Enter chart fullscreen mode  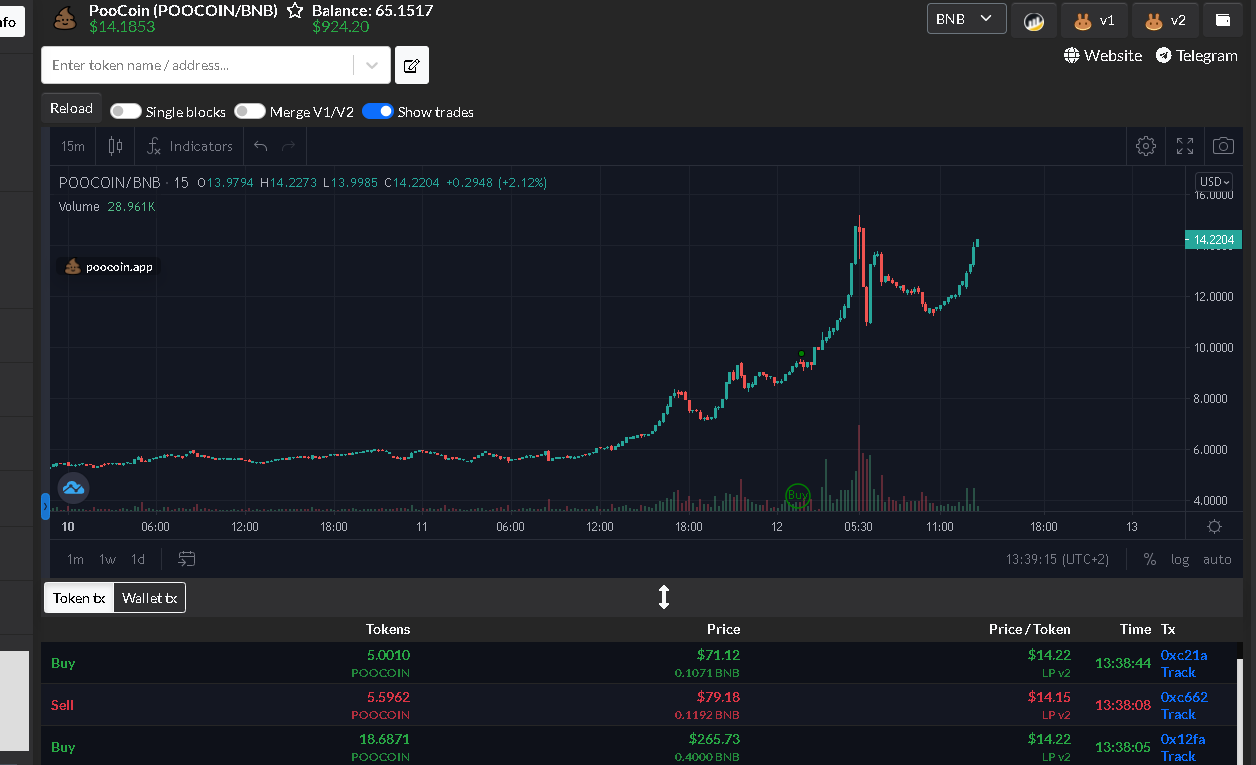coord(1185,146)
